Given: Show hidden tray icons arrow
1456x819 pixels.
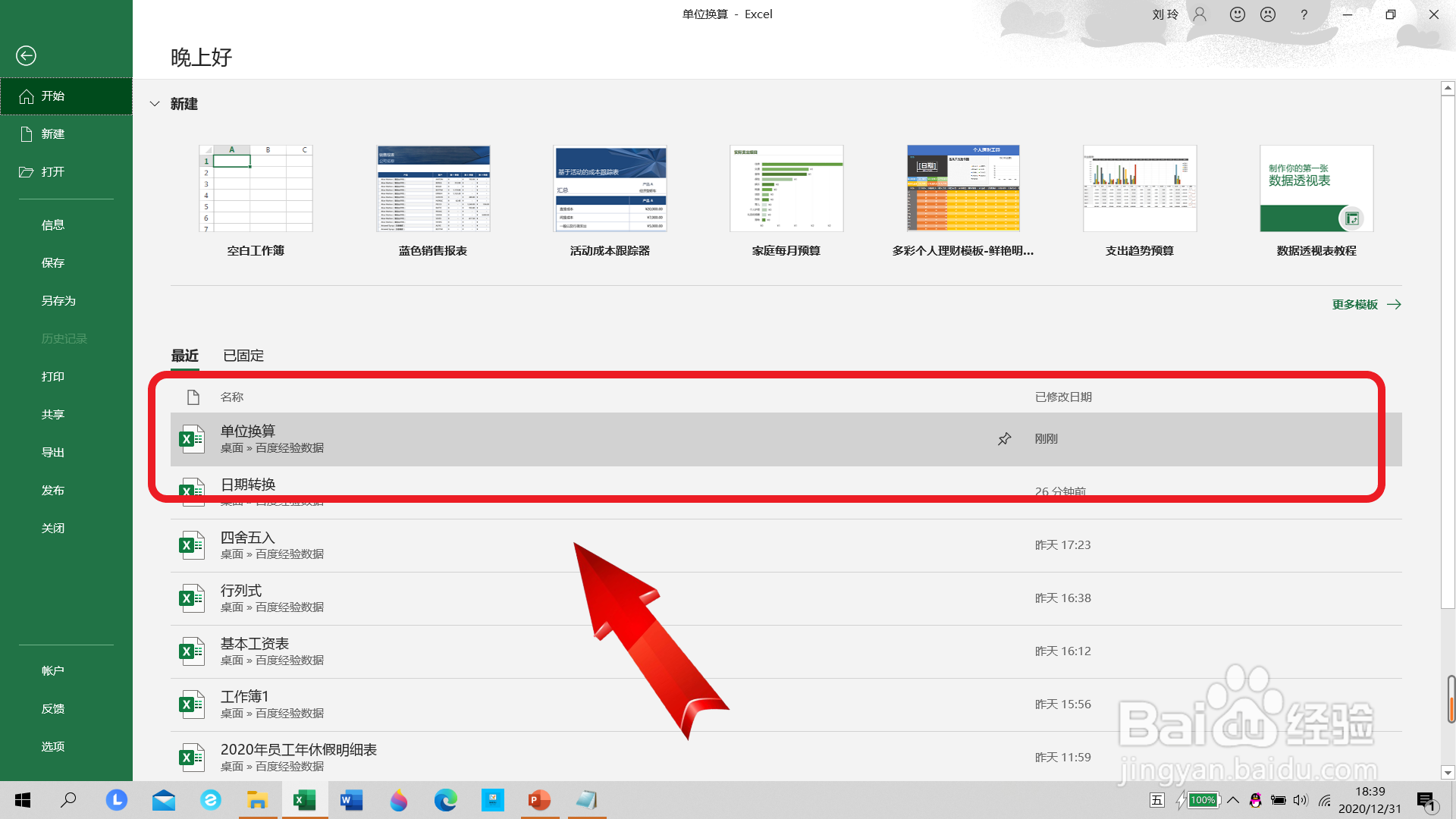Looking at the screenshot, I should [x=1233, y=800].
